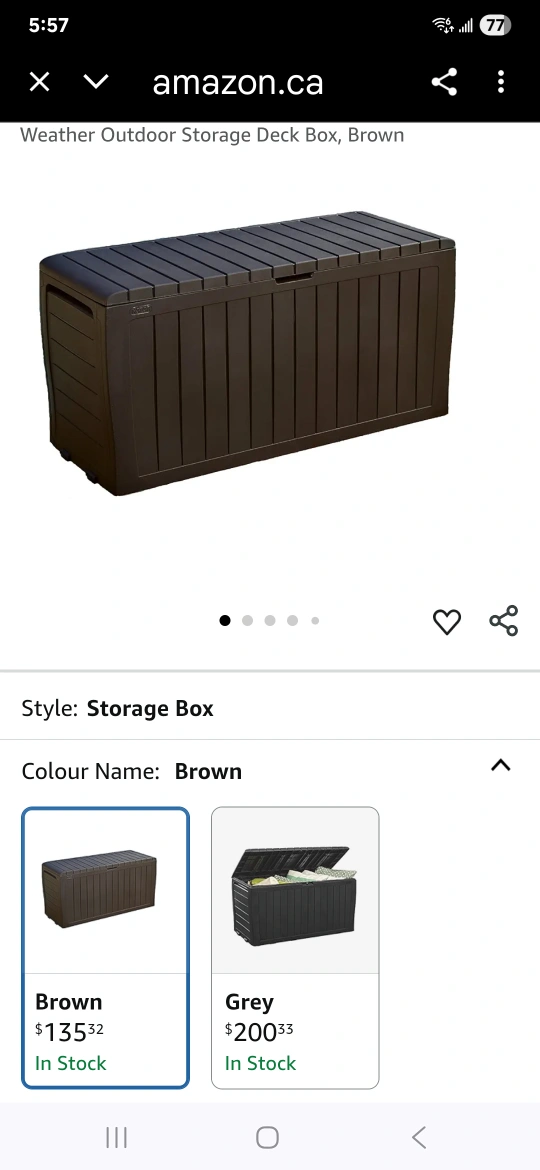Expand the browser tab dropdown chevron

[x=96, y=81]
